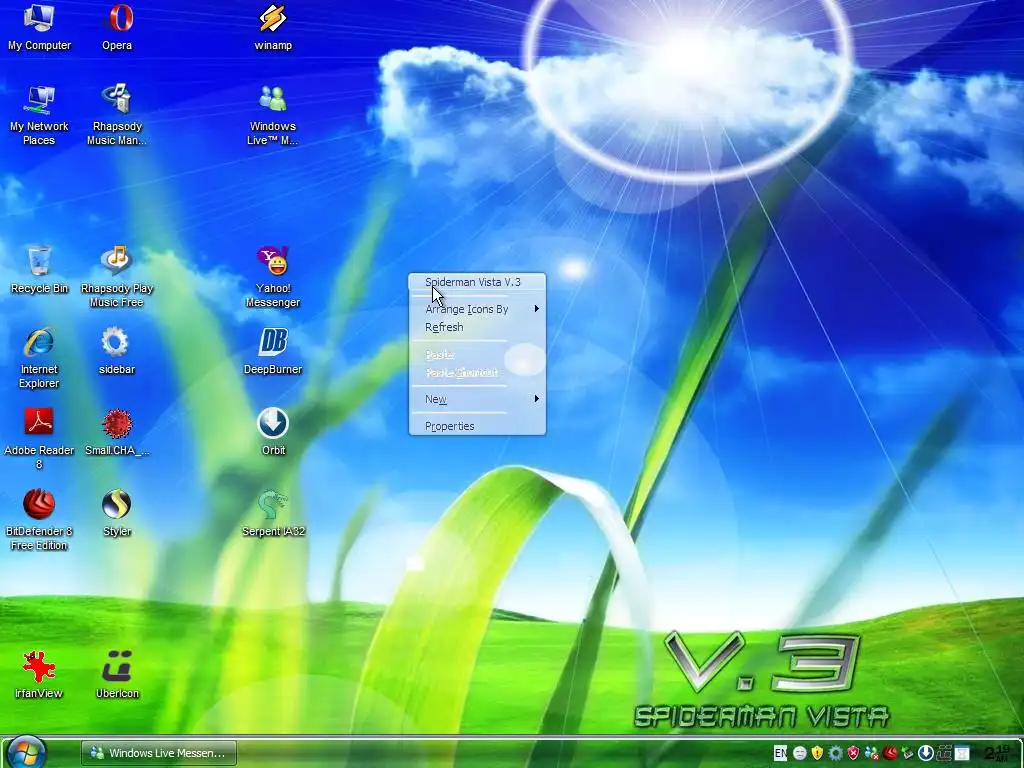Click the yellow security shield tray icon
1024x768 pixels.
[x=818, y=753]
